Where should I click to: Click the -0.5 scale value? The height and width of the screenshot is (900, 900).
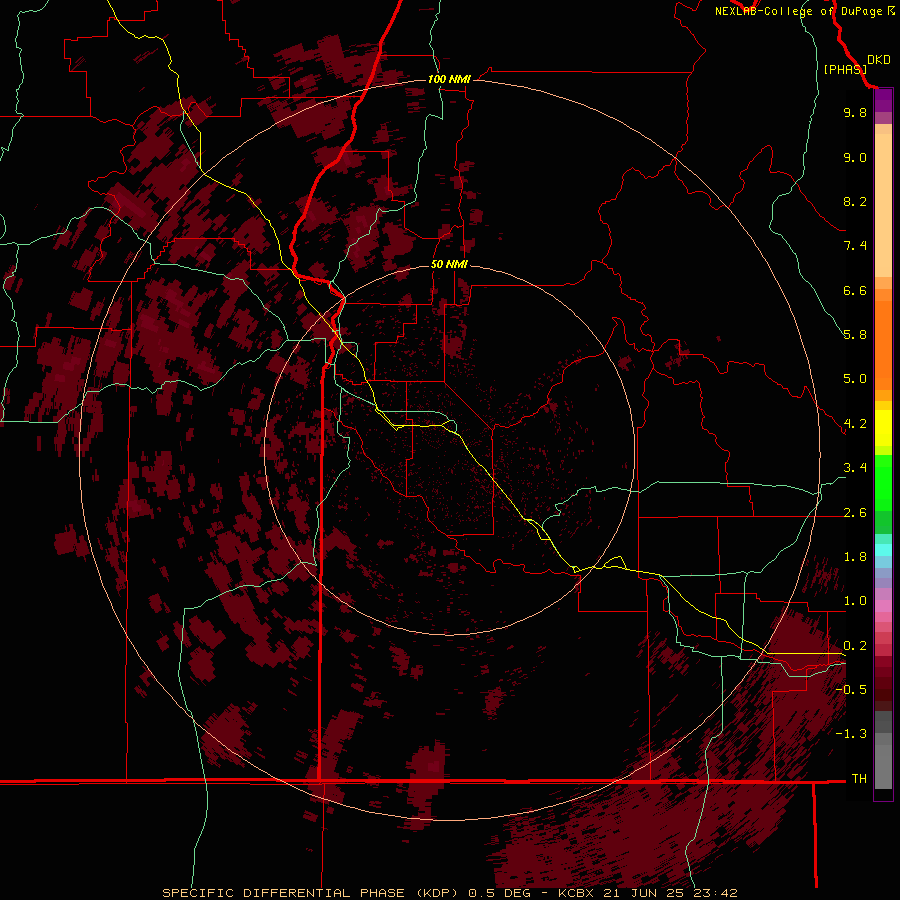point(851,690)
